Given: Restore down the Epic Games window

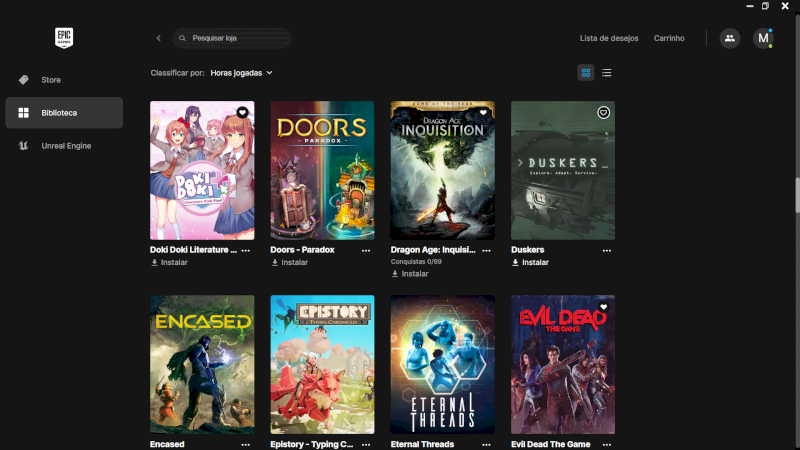Looking at the screenshot, I should tap(765, 6).
